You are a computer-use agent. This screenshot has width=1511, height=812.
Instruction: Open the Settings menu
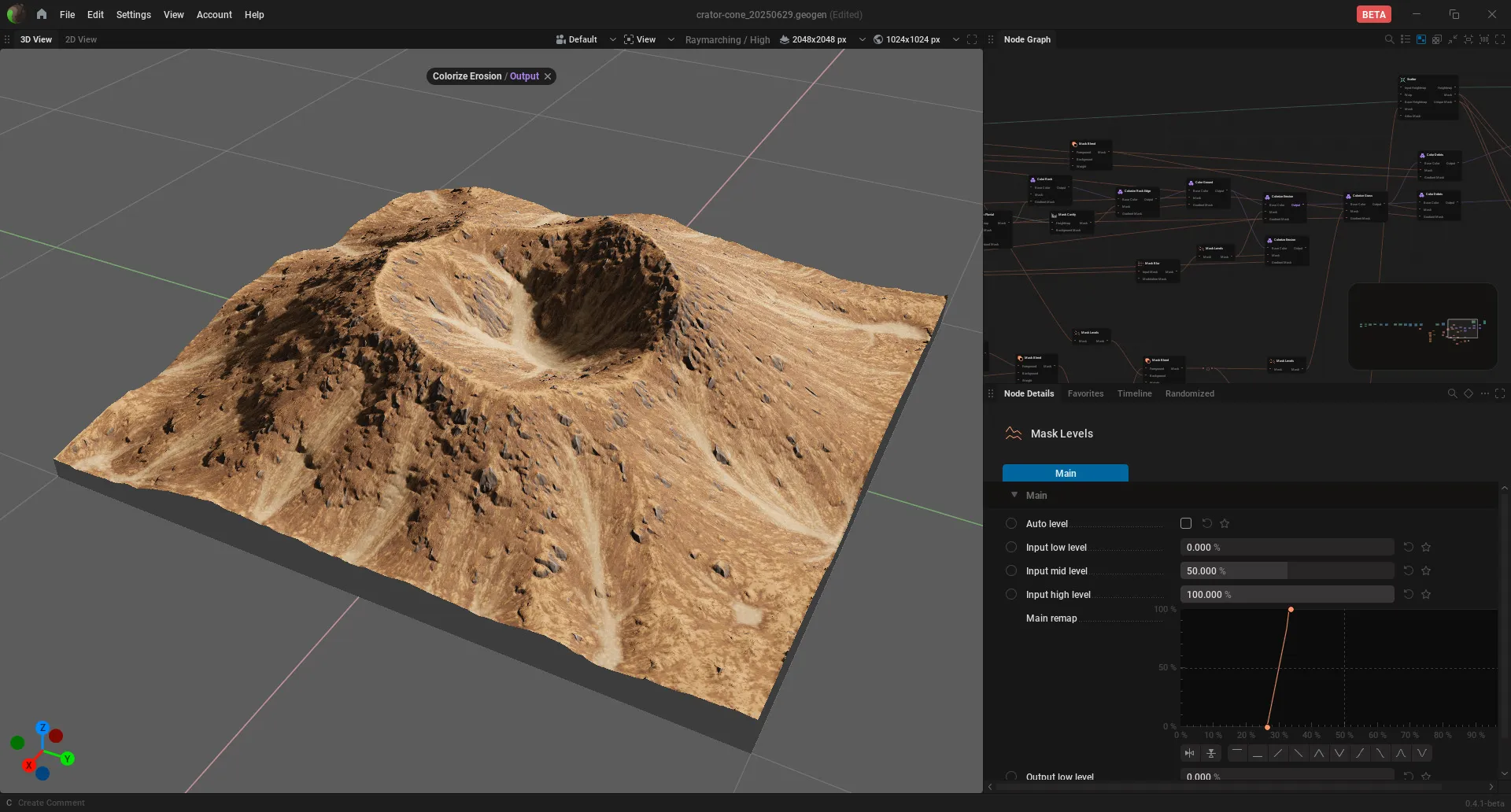133,14
